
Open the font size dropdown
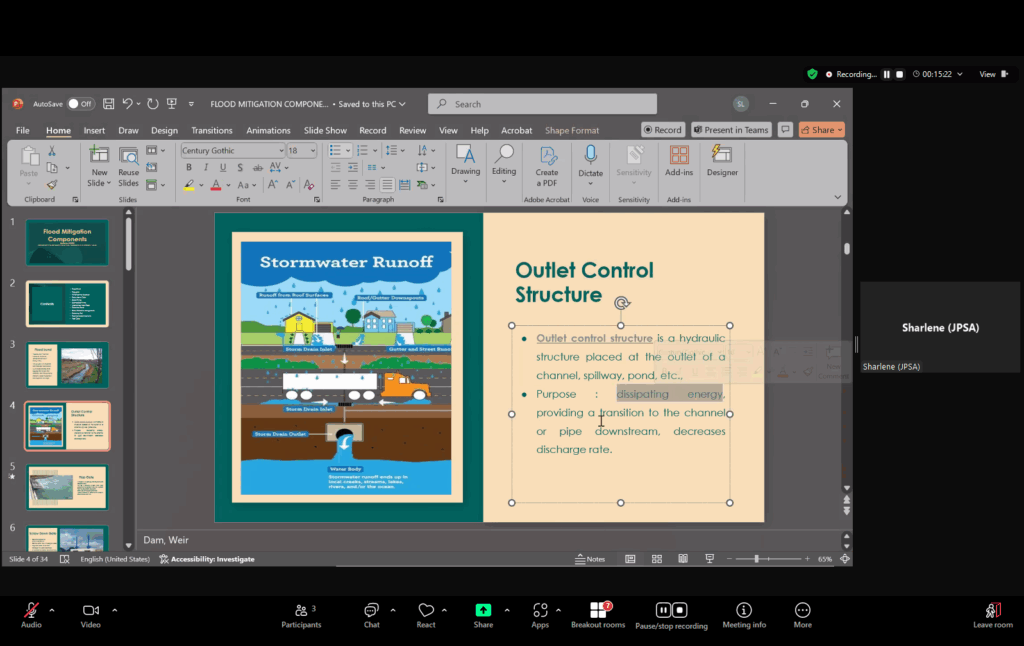[x=313, y=151]
